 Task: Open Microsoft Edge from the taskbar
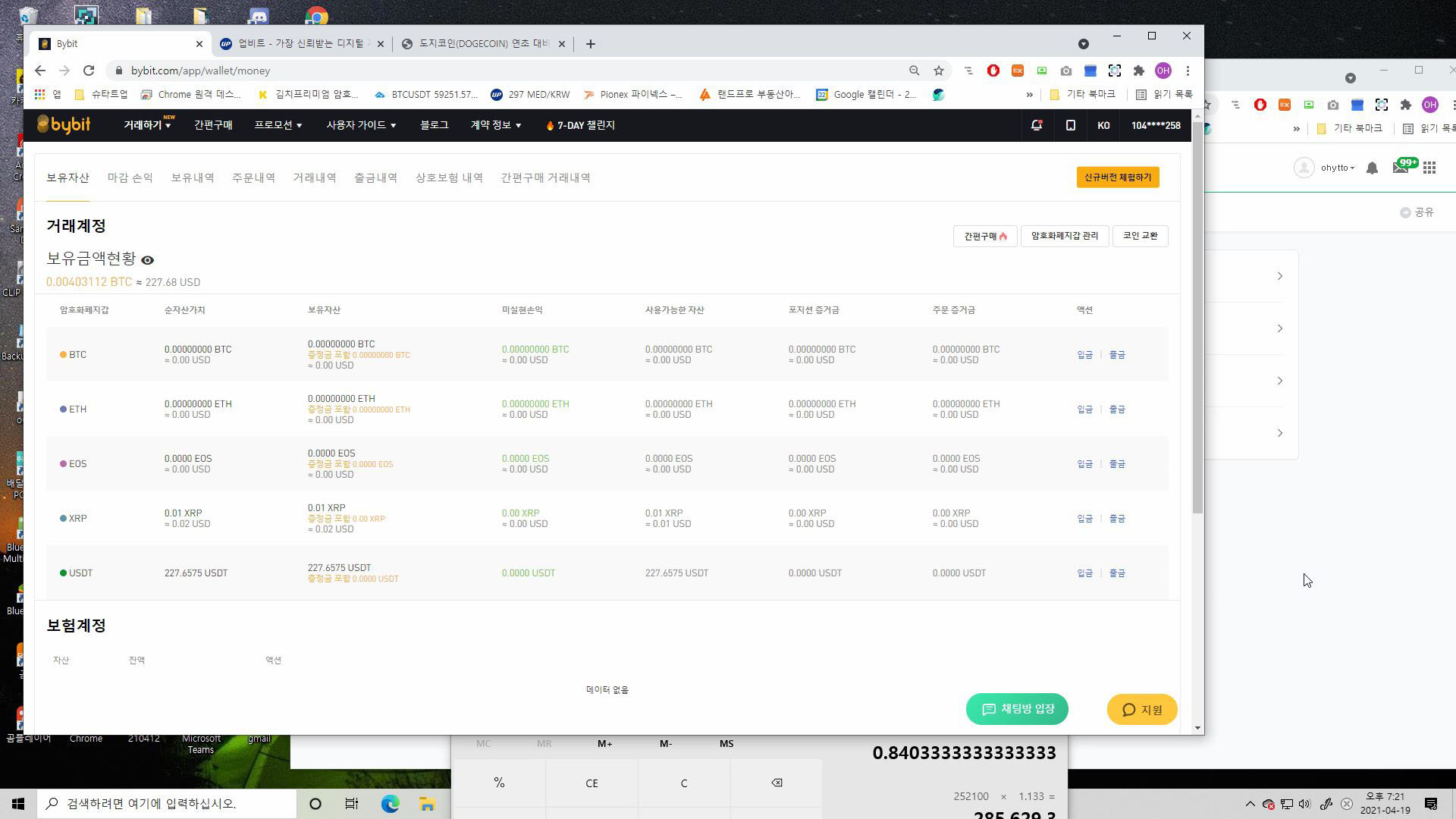tap(390, 804)
